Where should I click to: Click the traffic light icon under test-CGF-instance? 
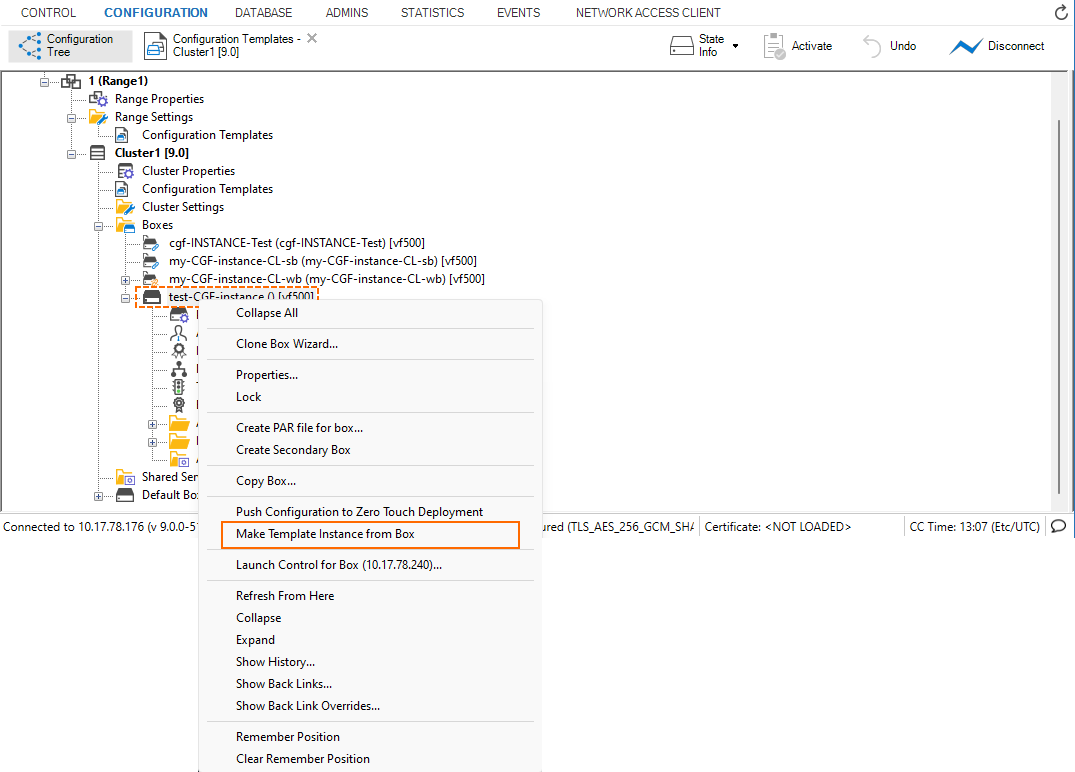click(x=178, y=387)
